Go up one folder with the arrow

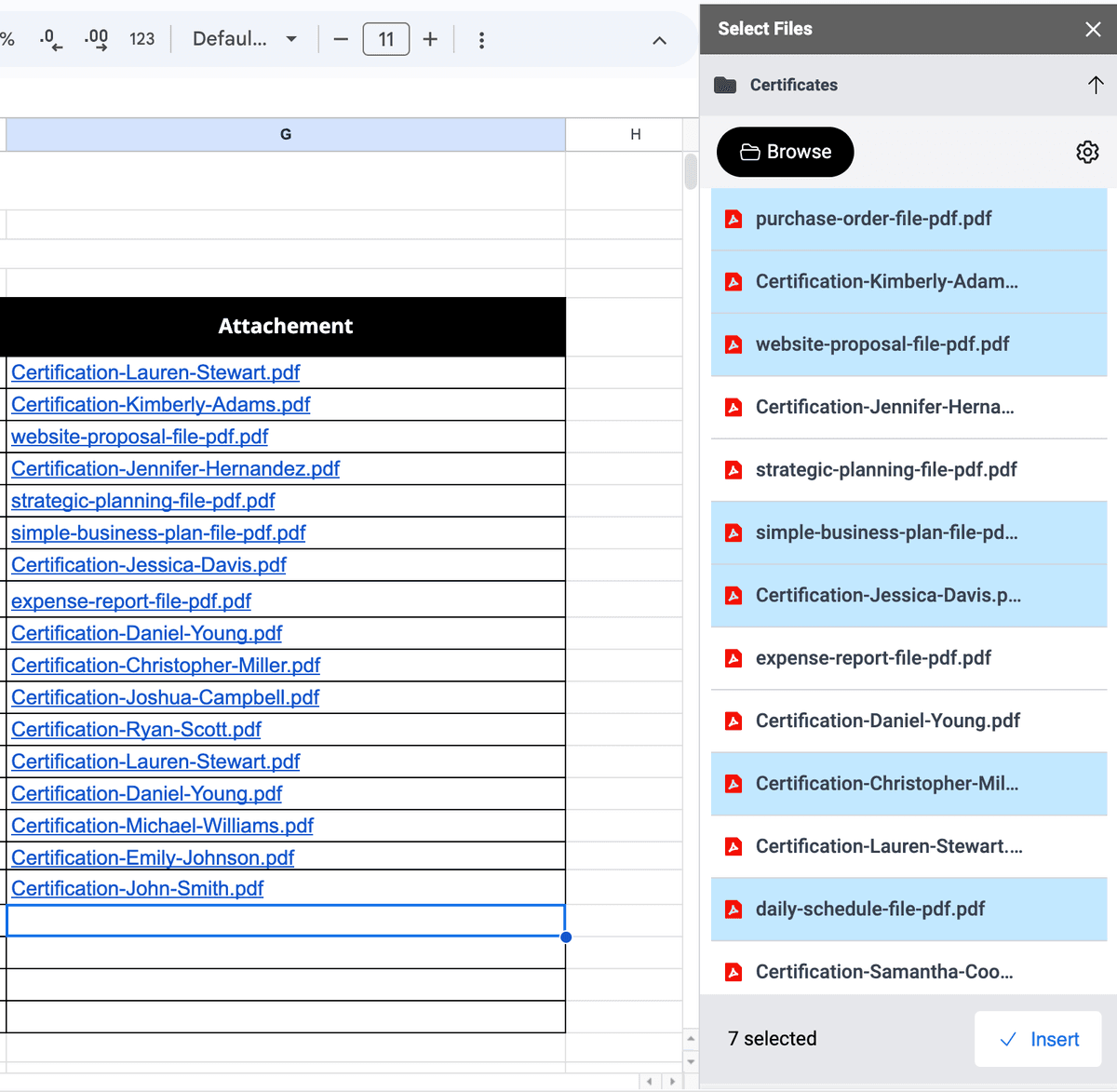pyautogui.click(x=1096, y=85)
